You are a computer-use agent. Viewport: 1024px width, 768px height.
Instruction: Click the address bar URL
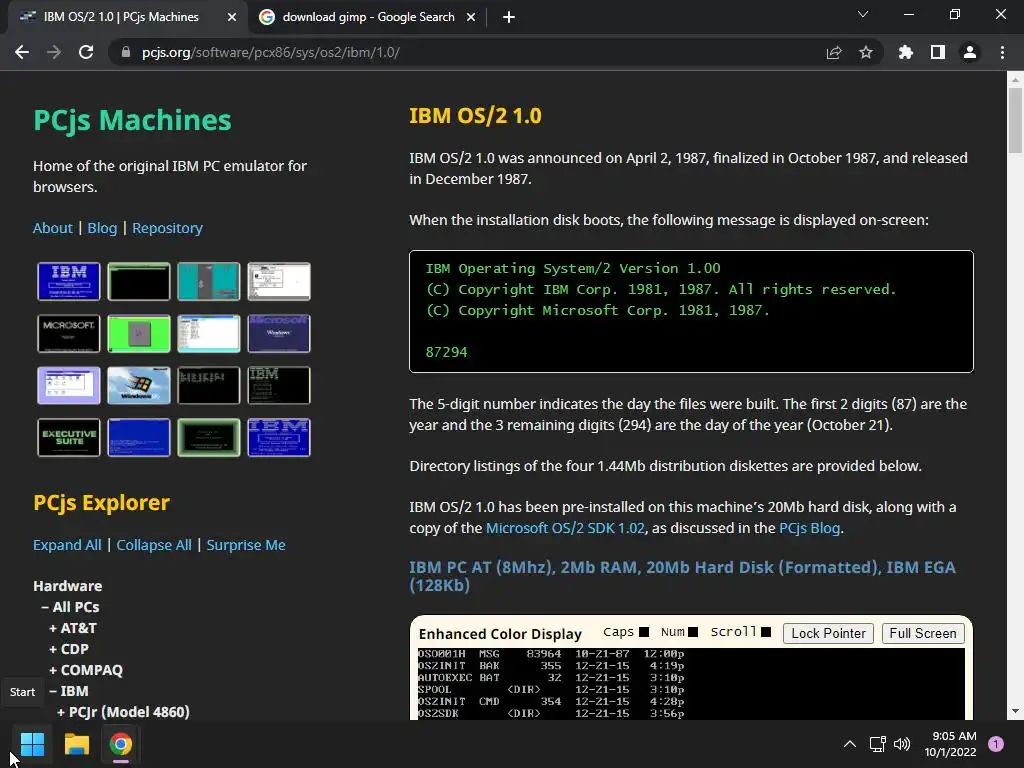pyautogui.click(x=270, y=52)
